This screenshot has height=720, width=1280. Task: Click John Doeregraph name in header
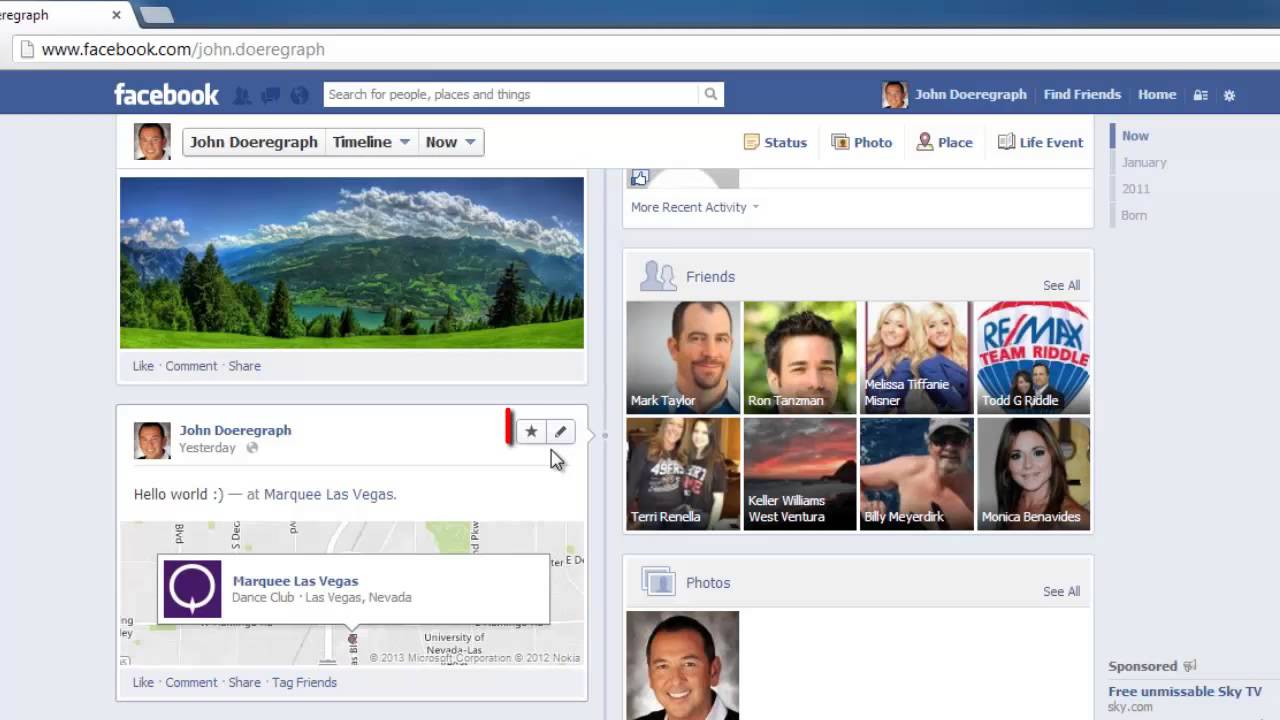click(x=970, y=94)
